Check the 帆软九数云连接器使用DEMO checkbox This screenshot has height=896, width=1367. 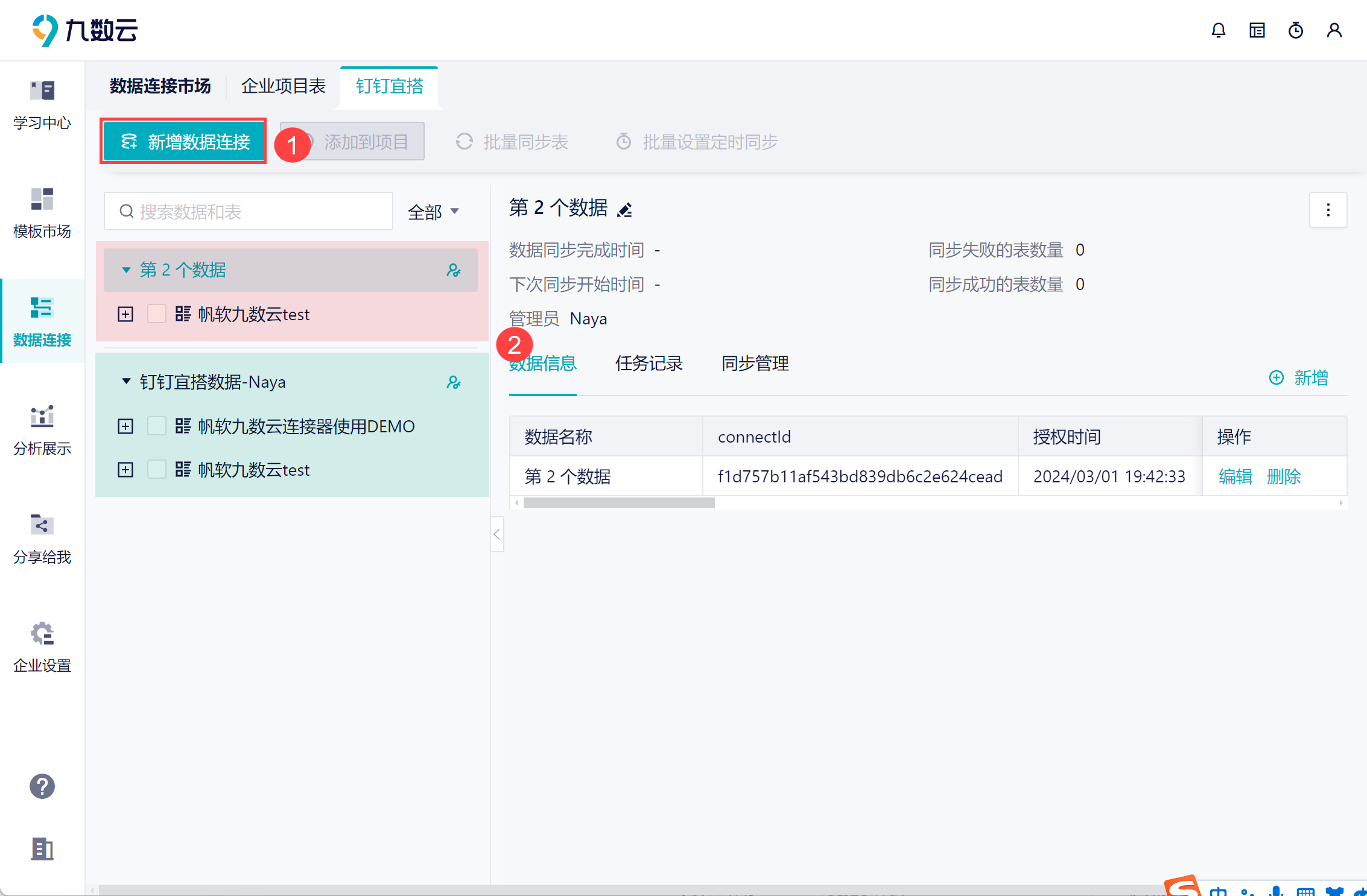tap(157, 426)
